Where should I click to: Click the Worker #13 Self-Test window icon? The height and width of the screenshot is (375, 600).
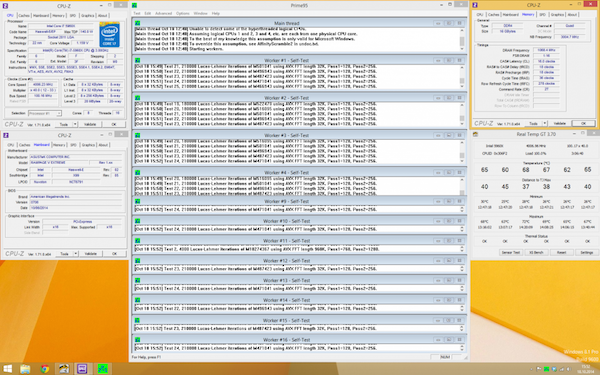click(137, 280)
